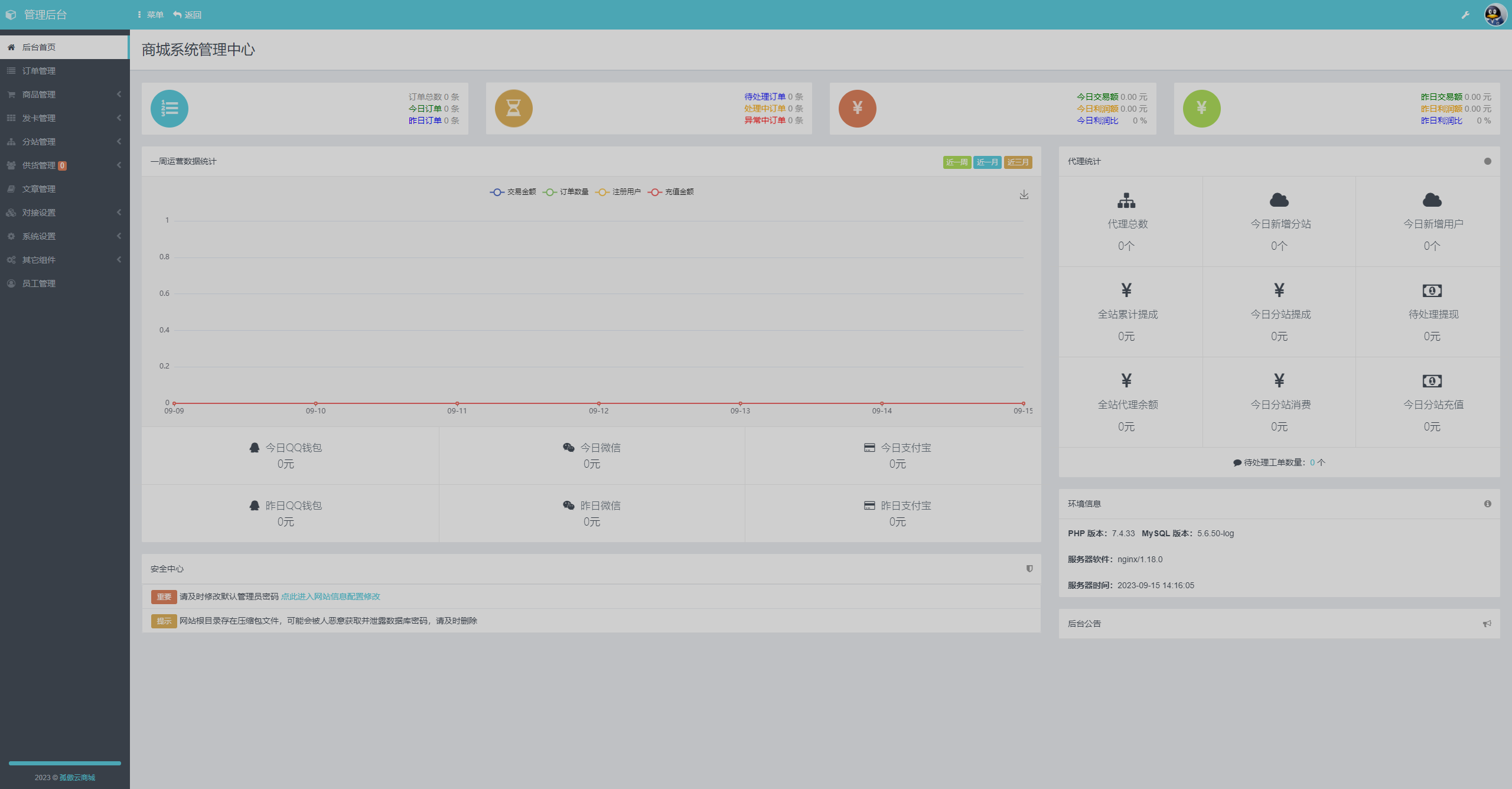Click the teal order list icon
The image size is (1512, 789).
pos(170,109)
